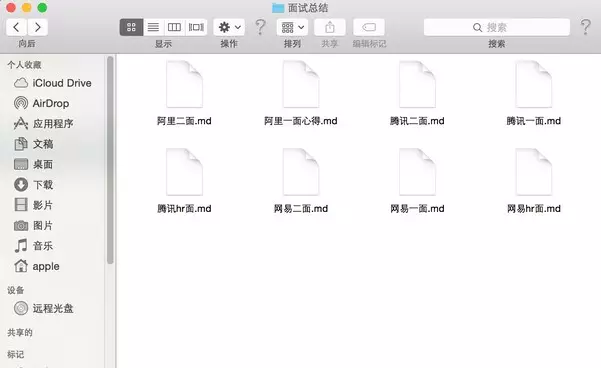Screen dimensions: 601x368
Task: Click the question mark beside the search field
Action: 585,27
